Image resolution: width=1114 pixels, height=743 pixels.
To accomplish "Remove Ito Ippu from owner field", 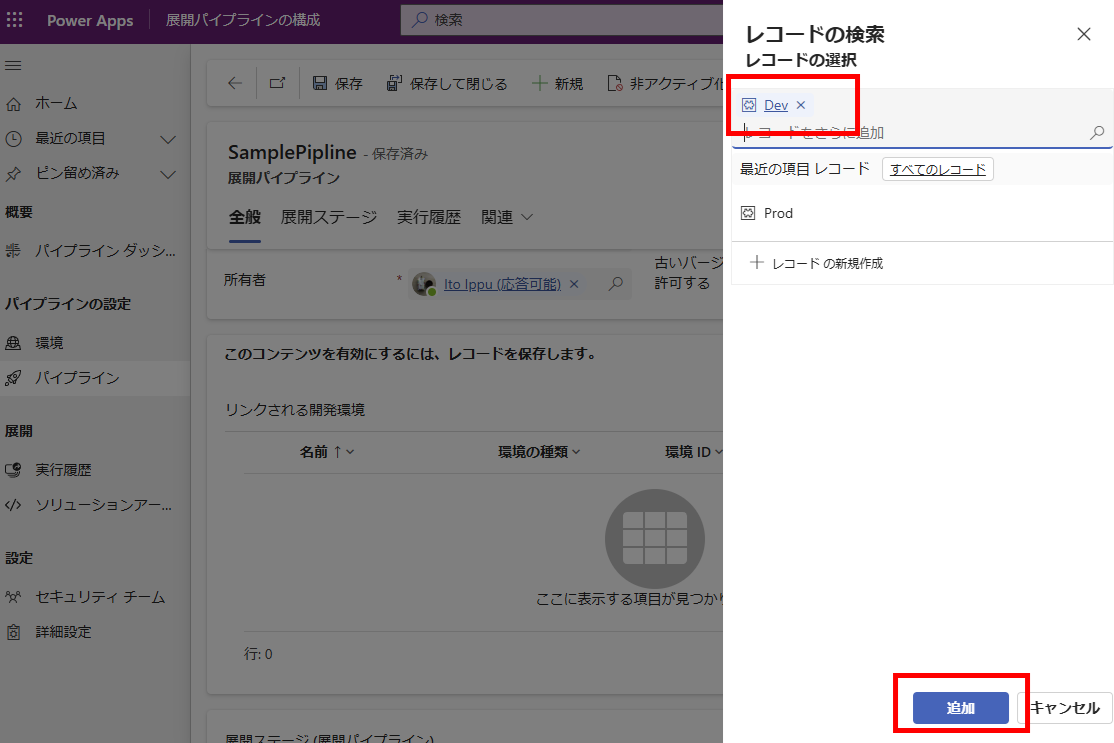I will pyautogui.click(x=574, y=284).
